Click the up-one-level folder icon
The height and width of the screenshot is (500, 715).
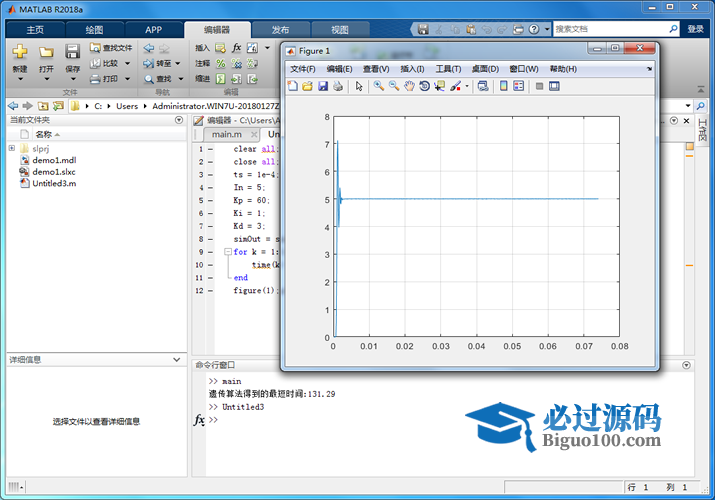(x=43, y=106)
